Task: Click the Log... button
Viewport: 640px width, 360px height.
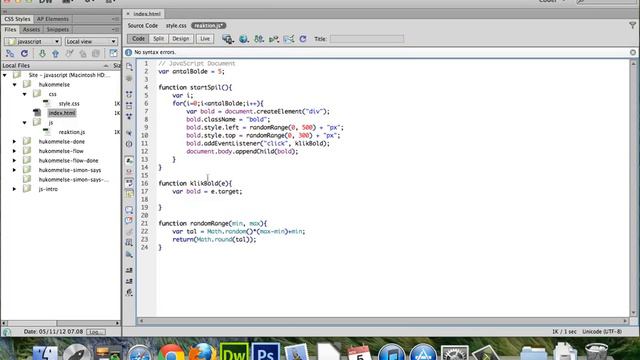Action: (96, 332)
